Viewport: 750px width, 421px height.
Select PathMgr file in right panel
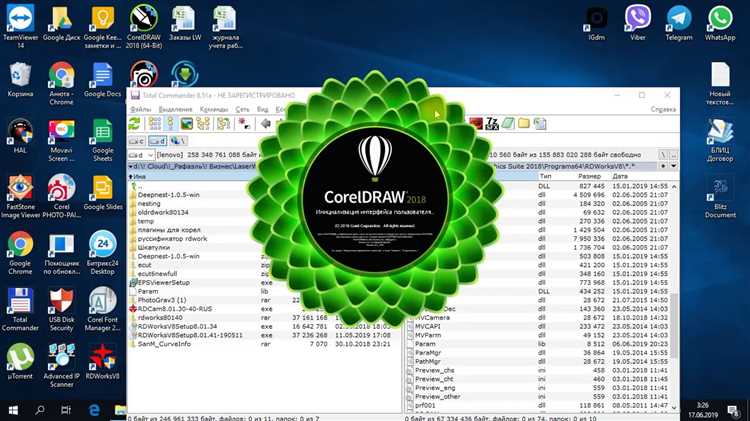point(428,362)
